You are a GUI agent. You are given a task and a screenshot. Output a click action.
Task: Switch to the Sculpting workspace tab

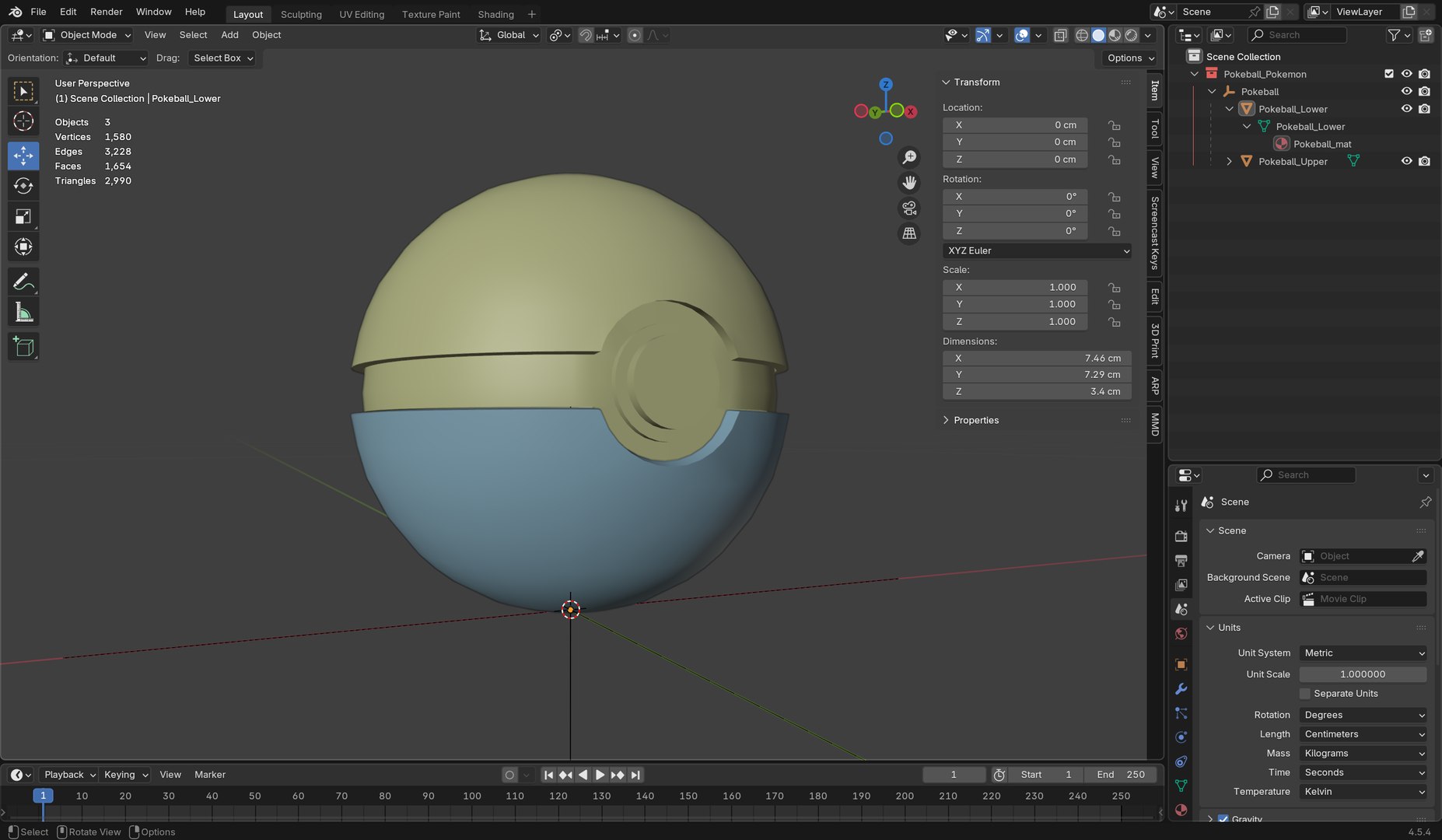pos(301,14)
